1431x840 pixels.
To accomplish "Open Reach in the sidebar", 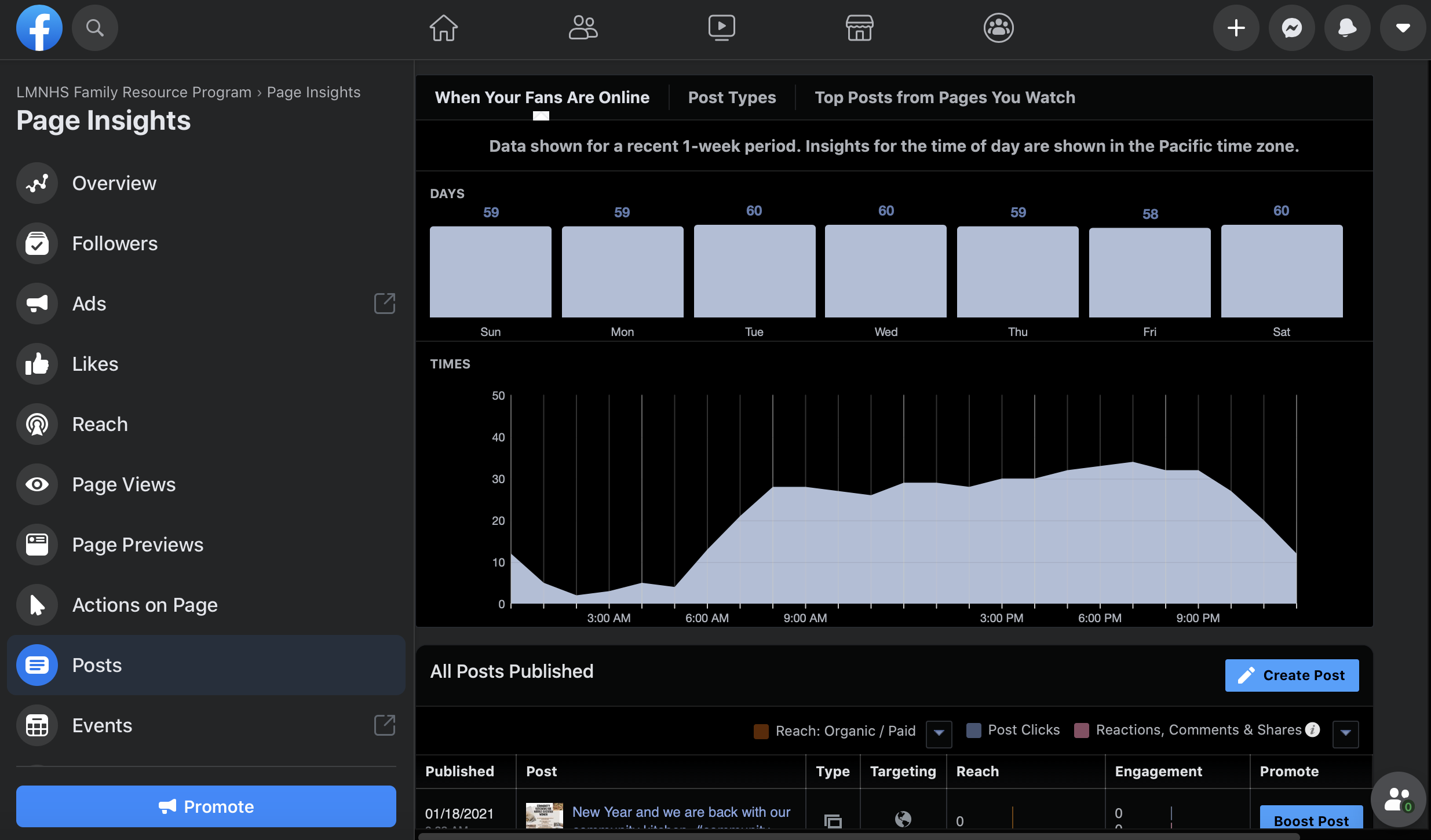I will point(206,424).
